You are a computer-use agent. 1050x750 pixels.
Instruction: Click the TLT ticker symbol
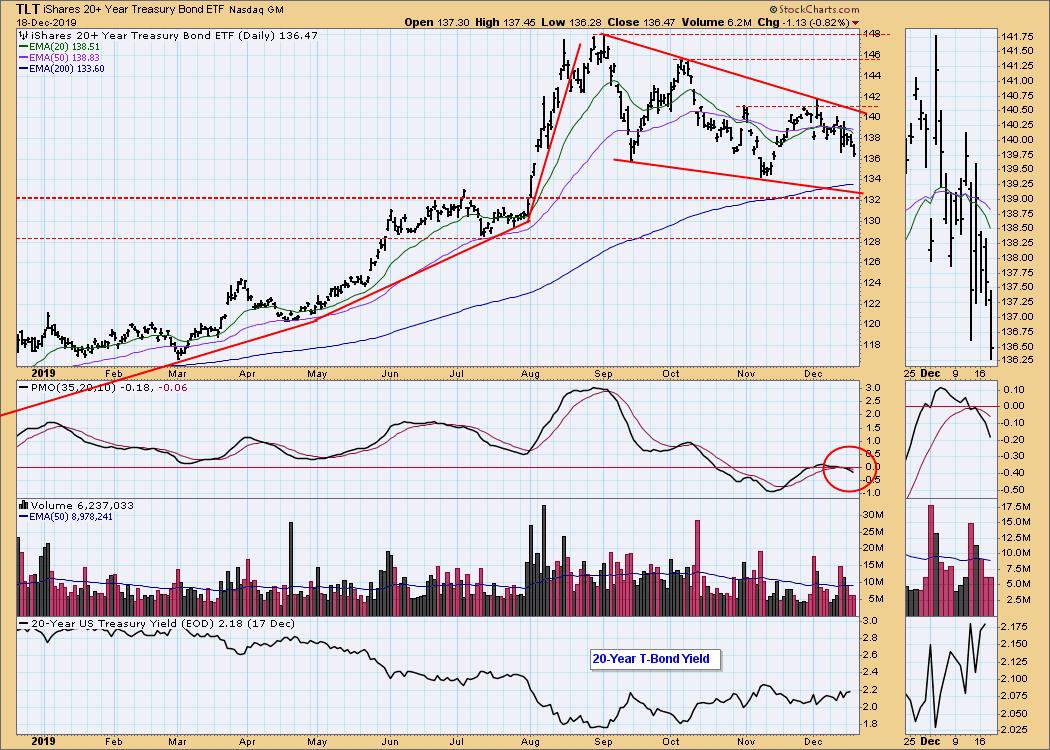27,9
